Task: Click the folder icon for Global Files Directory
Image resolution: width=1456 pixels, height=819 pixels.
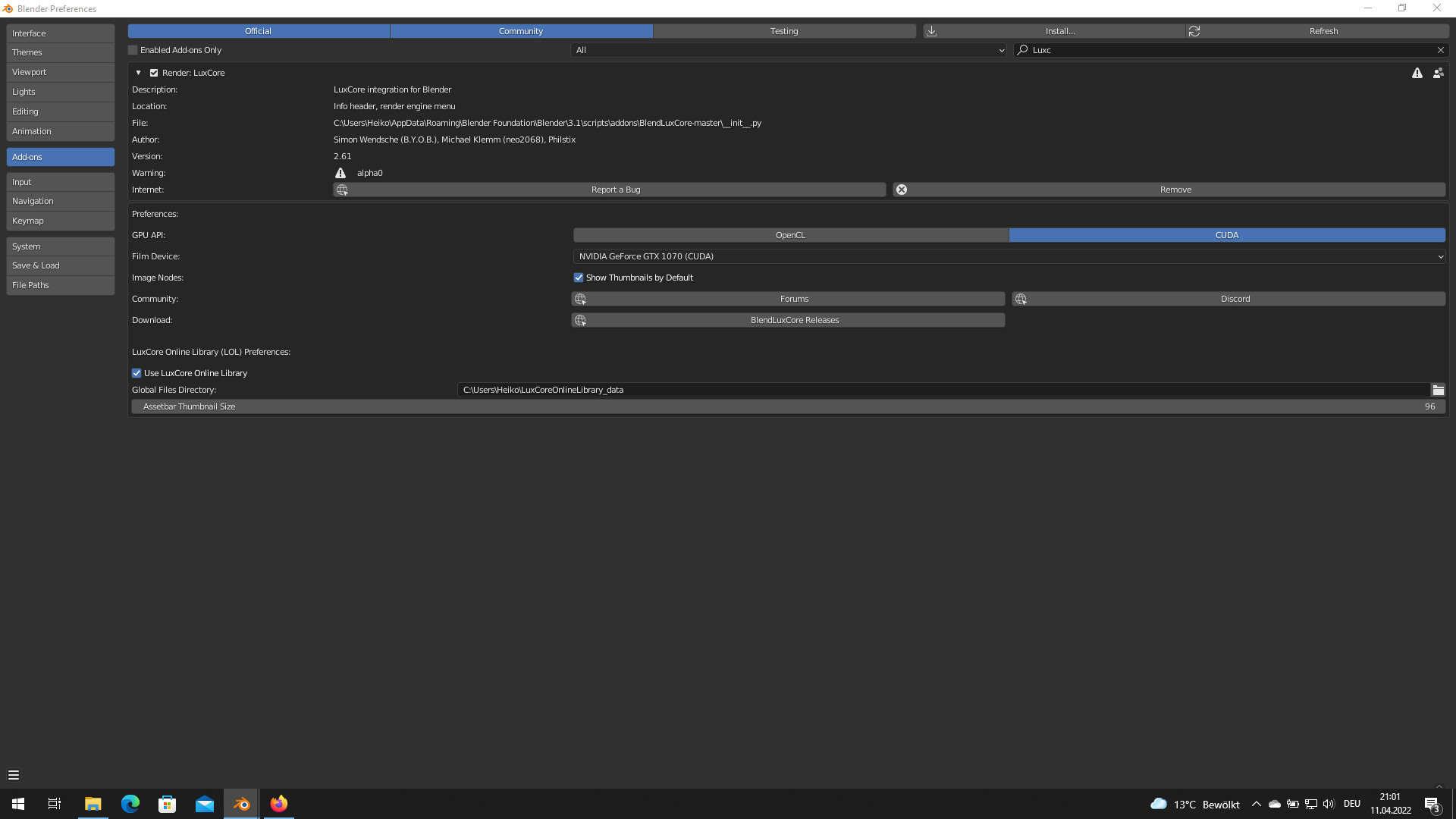Action: (x=1438, y=390)
